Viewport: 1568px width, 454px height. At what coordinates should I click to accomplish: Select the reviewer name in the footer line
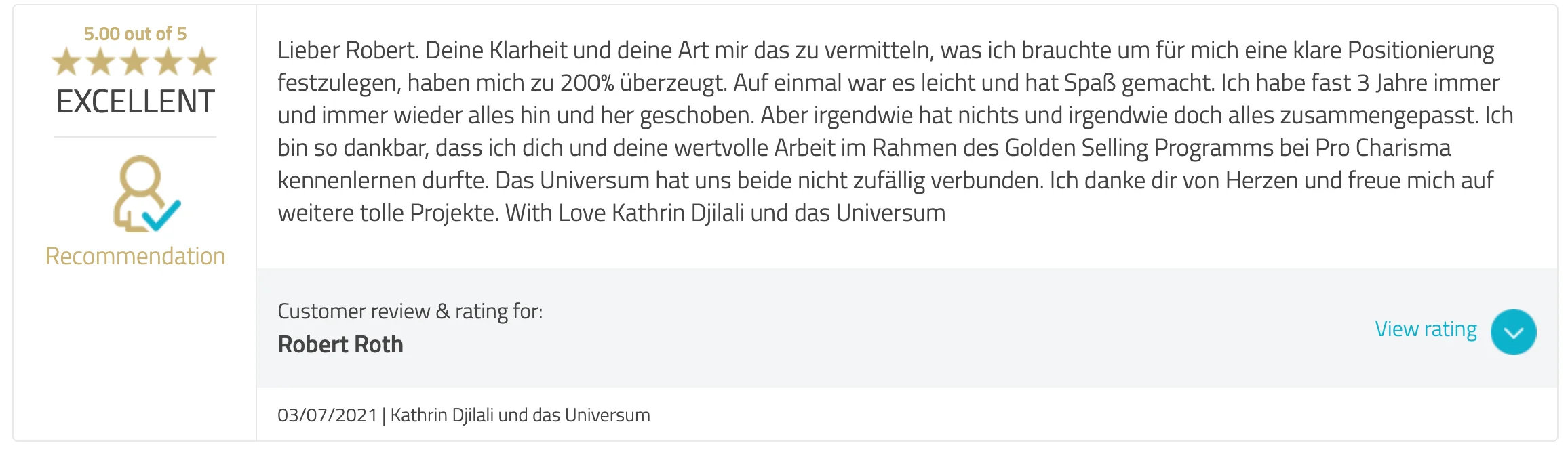tap(520, 415)
